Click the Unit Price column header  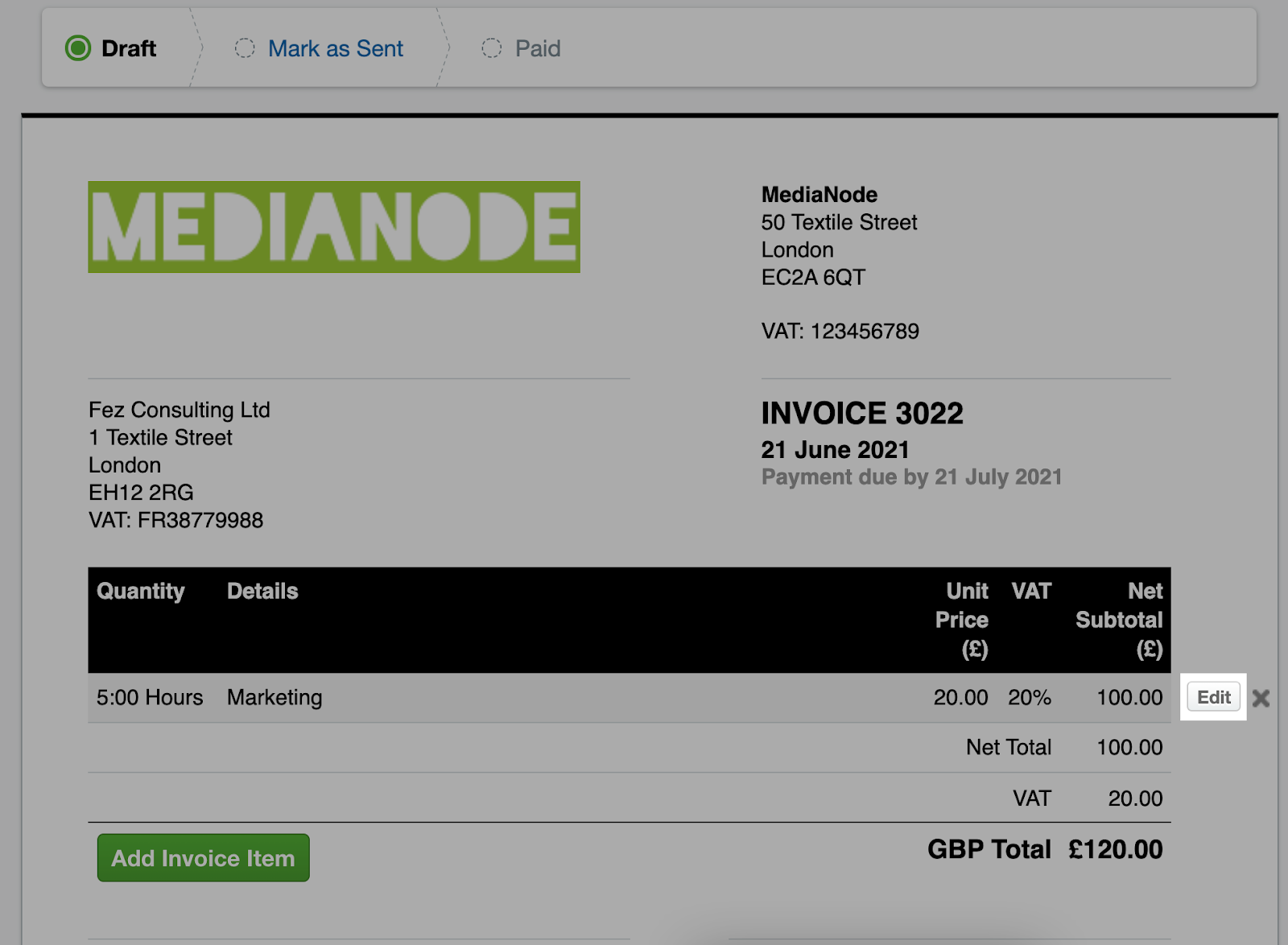point(962,620)
